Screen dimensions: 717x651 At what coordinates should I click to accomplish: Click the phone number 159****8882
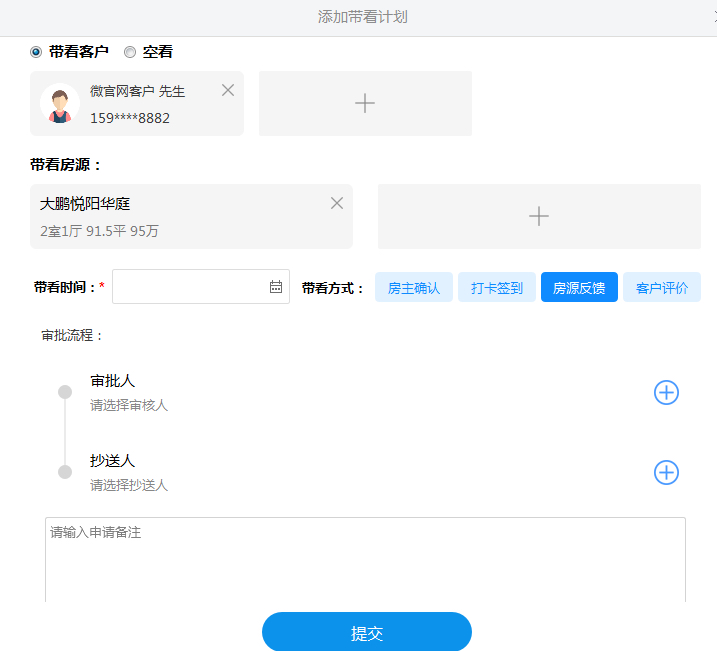tap(130, 118)
